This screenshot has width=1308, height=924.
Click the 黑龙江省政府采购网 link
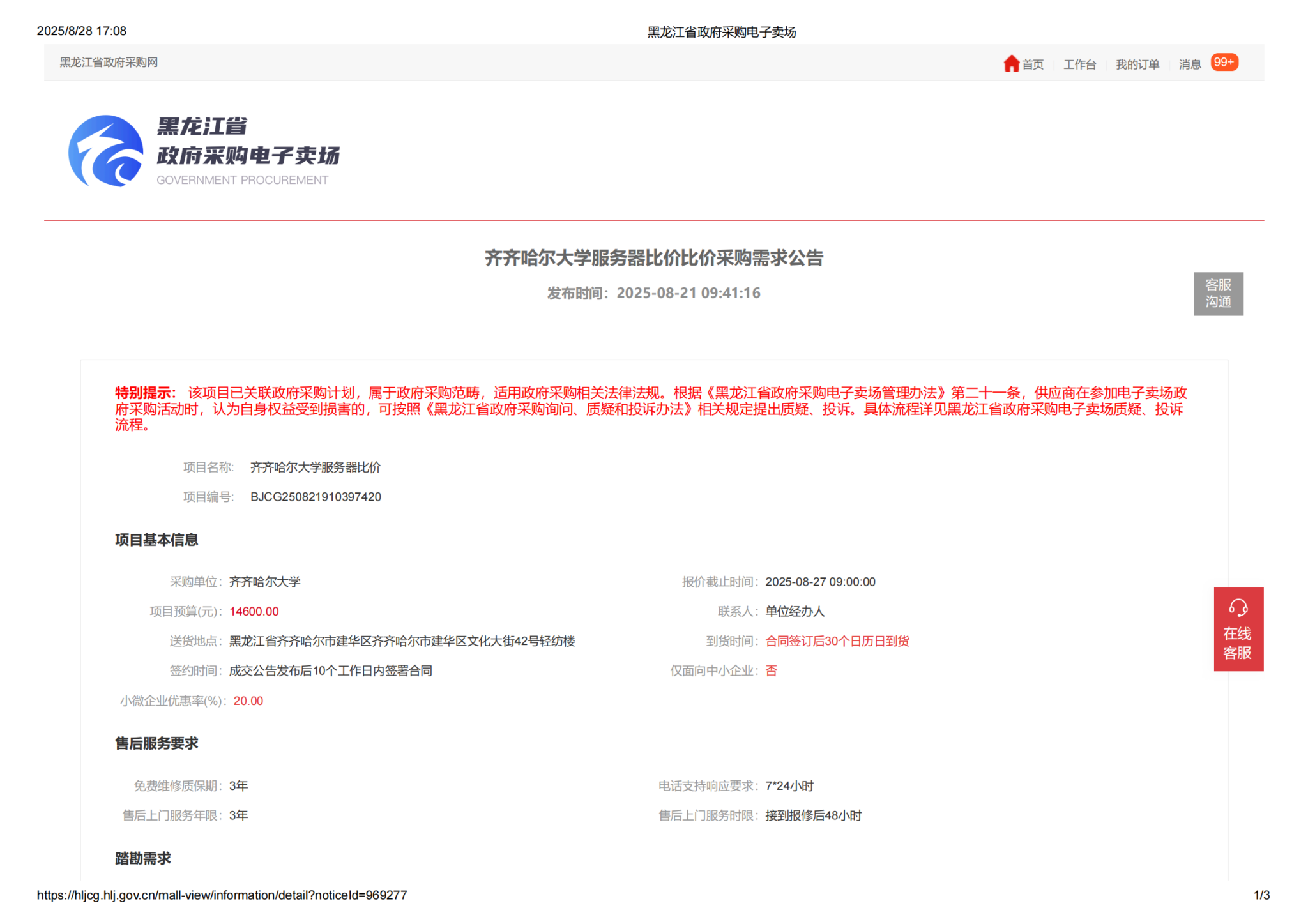tap(109, 63)
